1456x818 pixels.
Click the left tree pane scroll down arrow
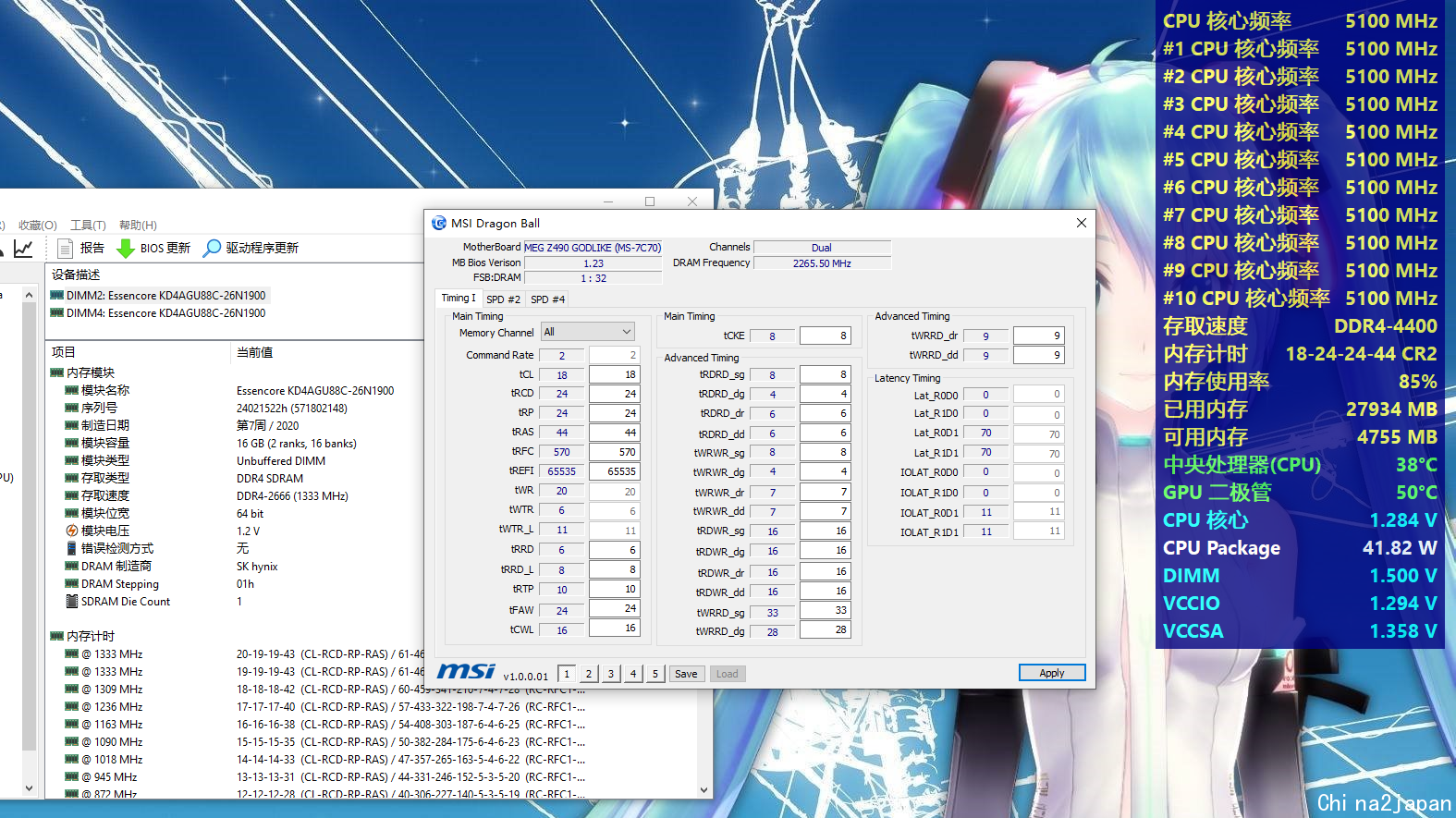[29, 788]
